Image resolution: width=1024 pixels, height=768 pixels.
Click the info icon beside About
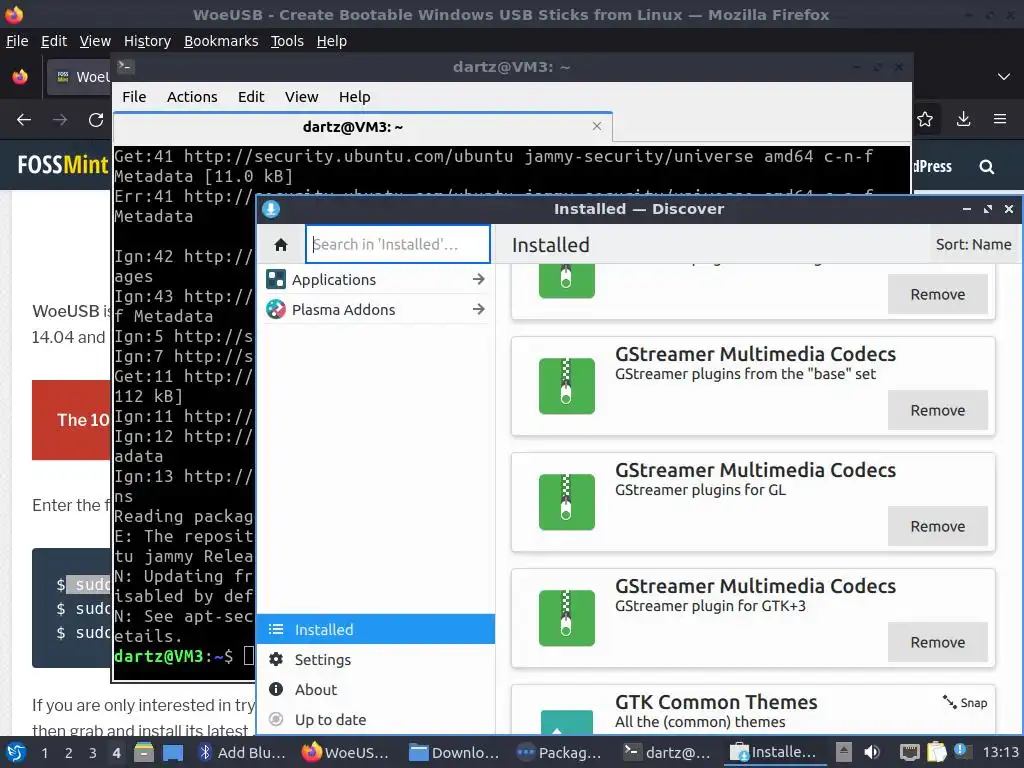click(x=276, y=690)
